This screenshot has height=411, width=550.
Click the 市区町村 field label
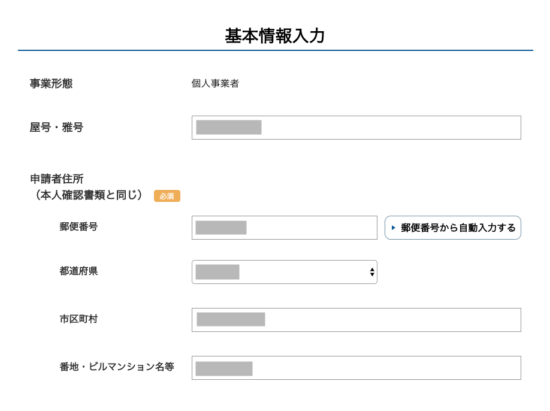coord(79,319)
